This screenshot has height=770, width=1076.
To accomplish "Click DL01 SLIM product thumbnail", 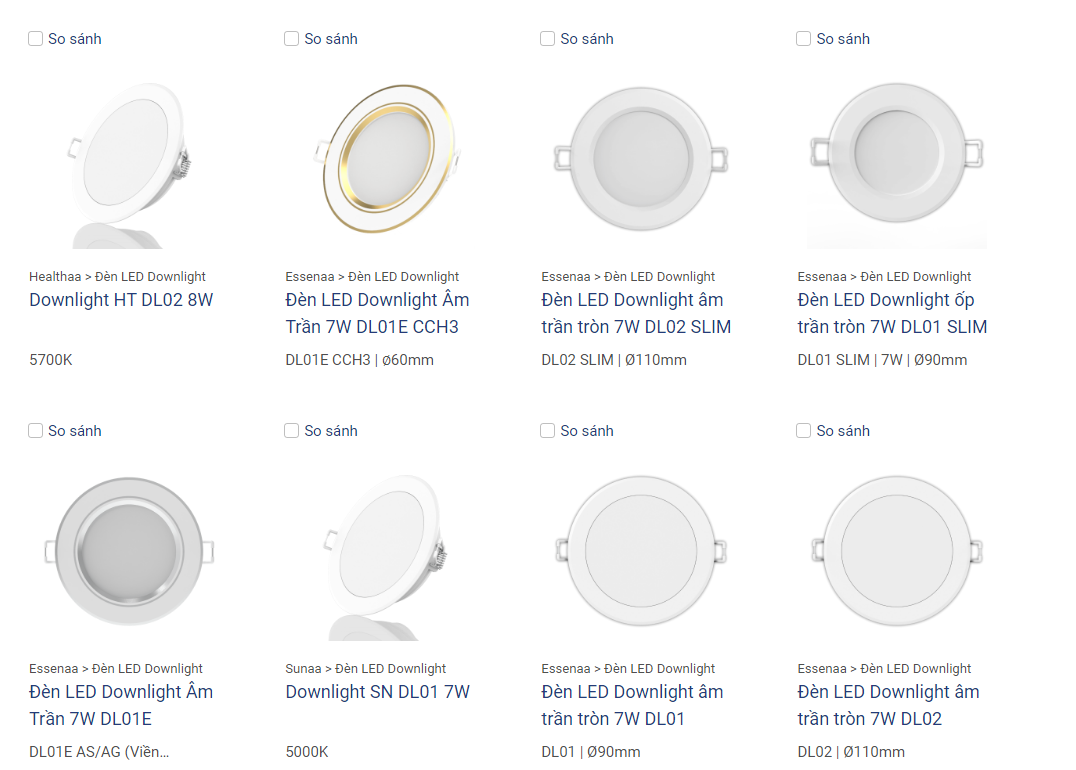I will coord(897,160).
